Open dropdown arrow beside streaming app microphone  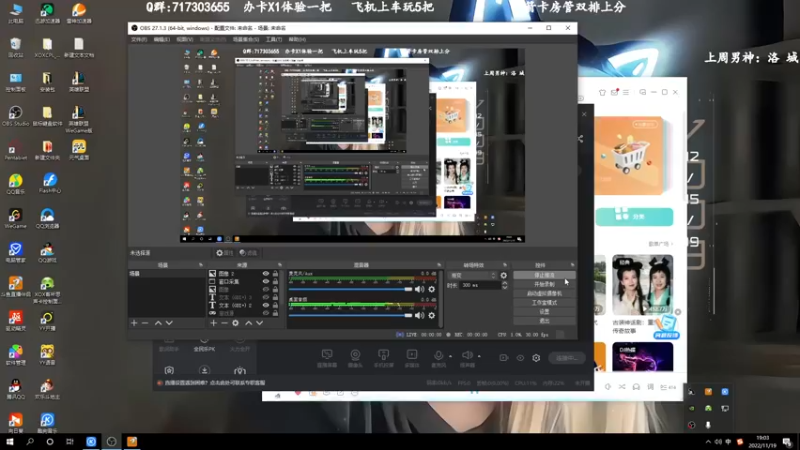point(451,356)
